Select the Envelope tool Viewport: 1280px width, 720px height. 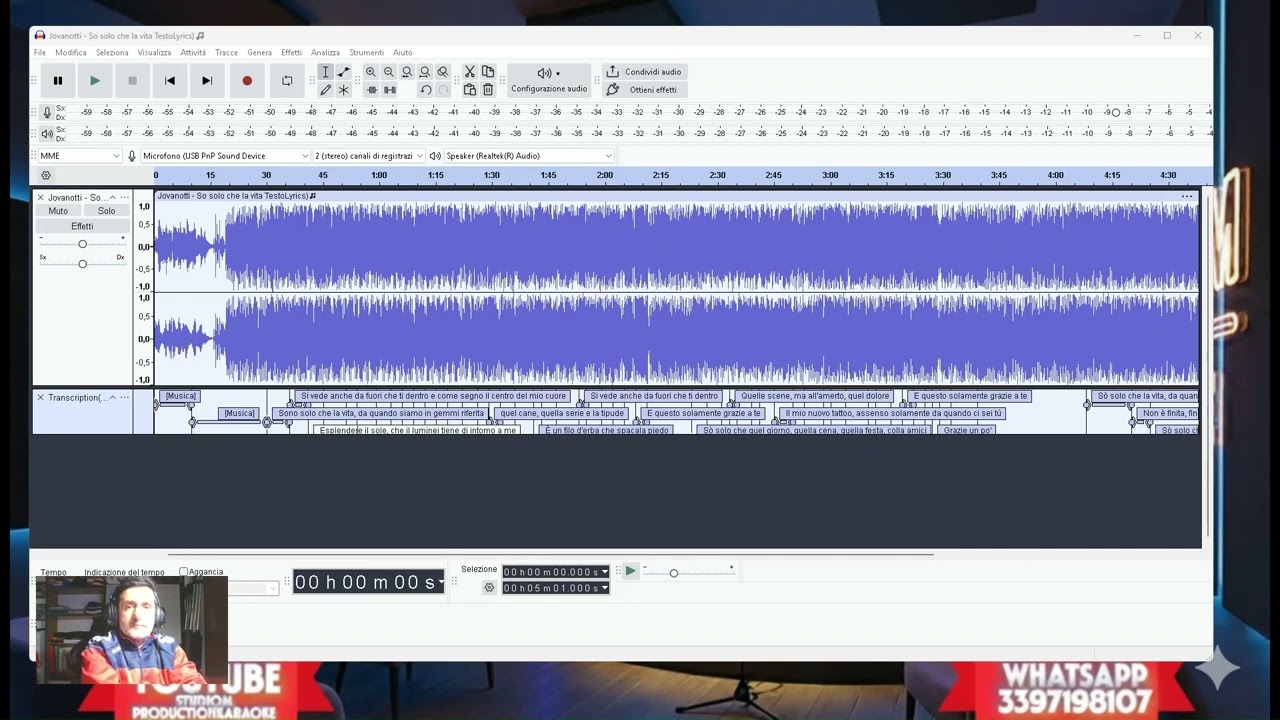[x=343, y=72]
